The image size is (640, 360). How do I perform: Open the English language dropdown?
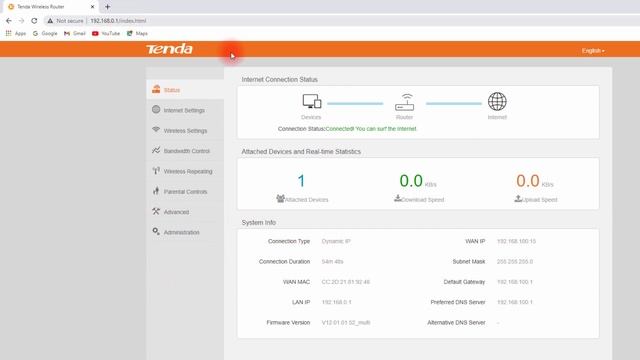pos(593,51)
